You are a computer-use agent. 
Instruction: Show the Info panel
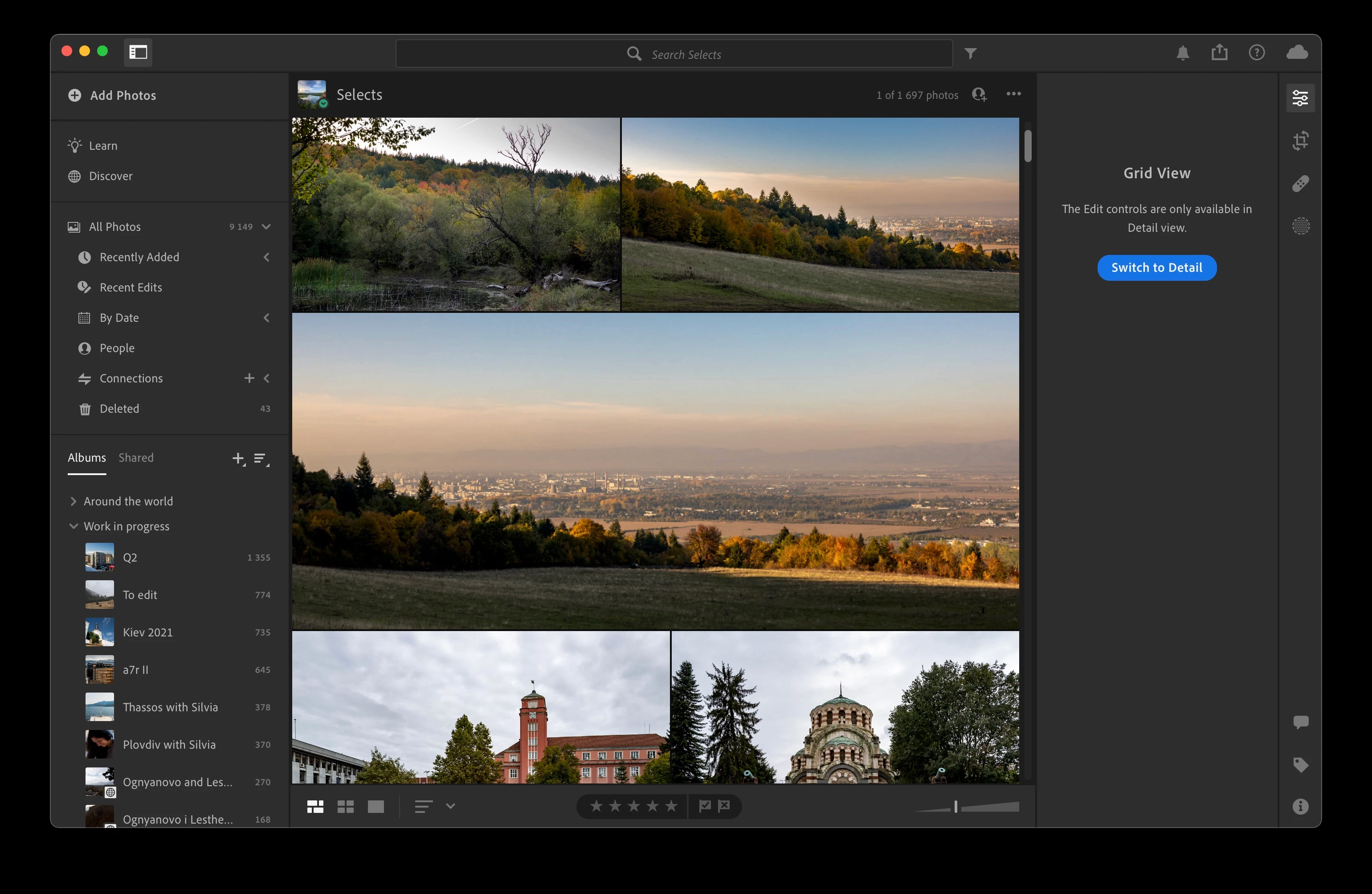point(1300,806)
